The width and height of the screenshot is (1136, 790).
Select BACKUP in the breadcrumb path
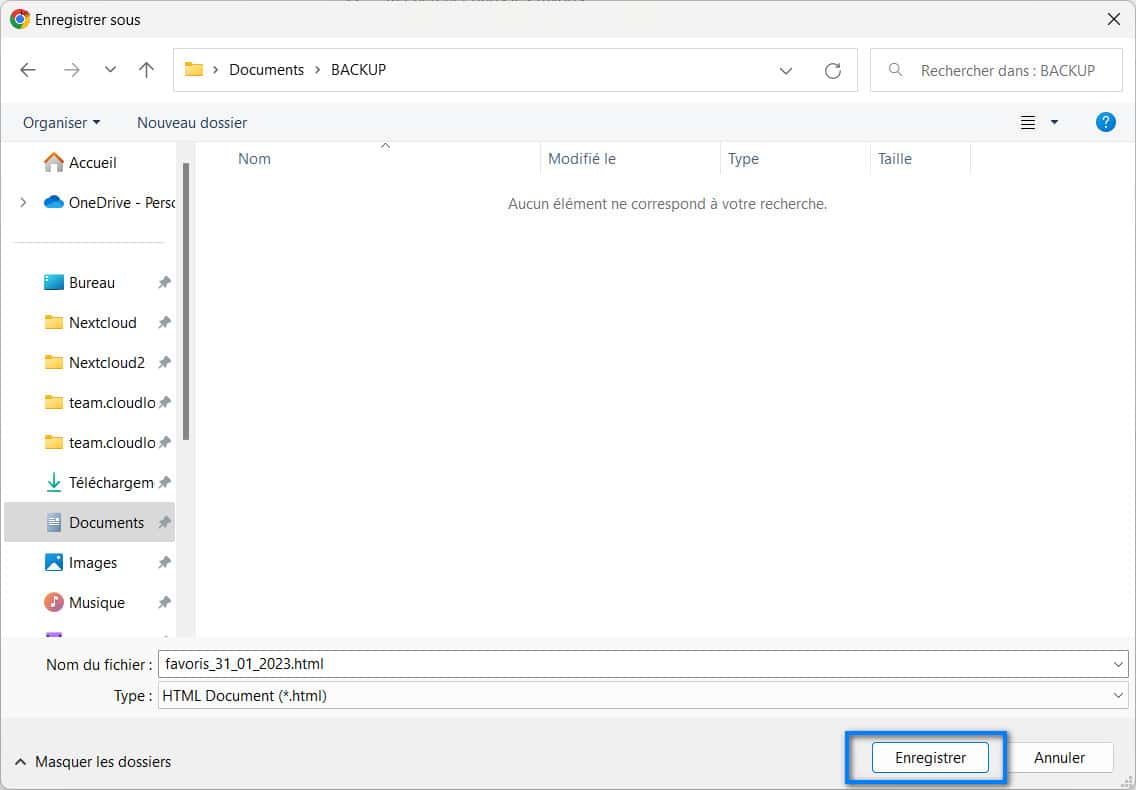coord(359,70)
